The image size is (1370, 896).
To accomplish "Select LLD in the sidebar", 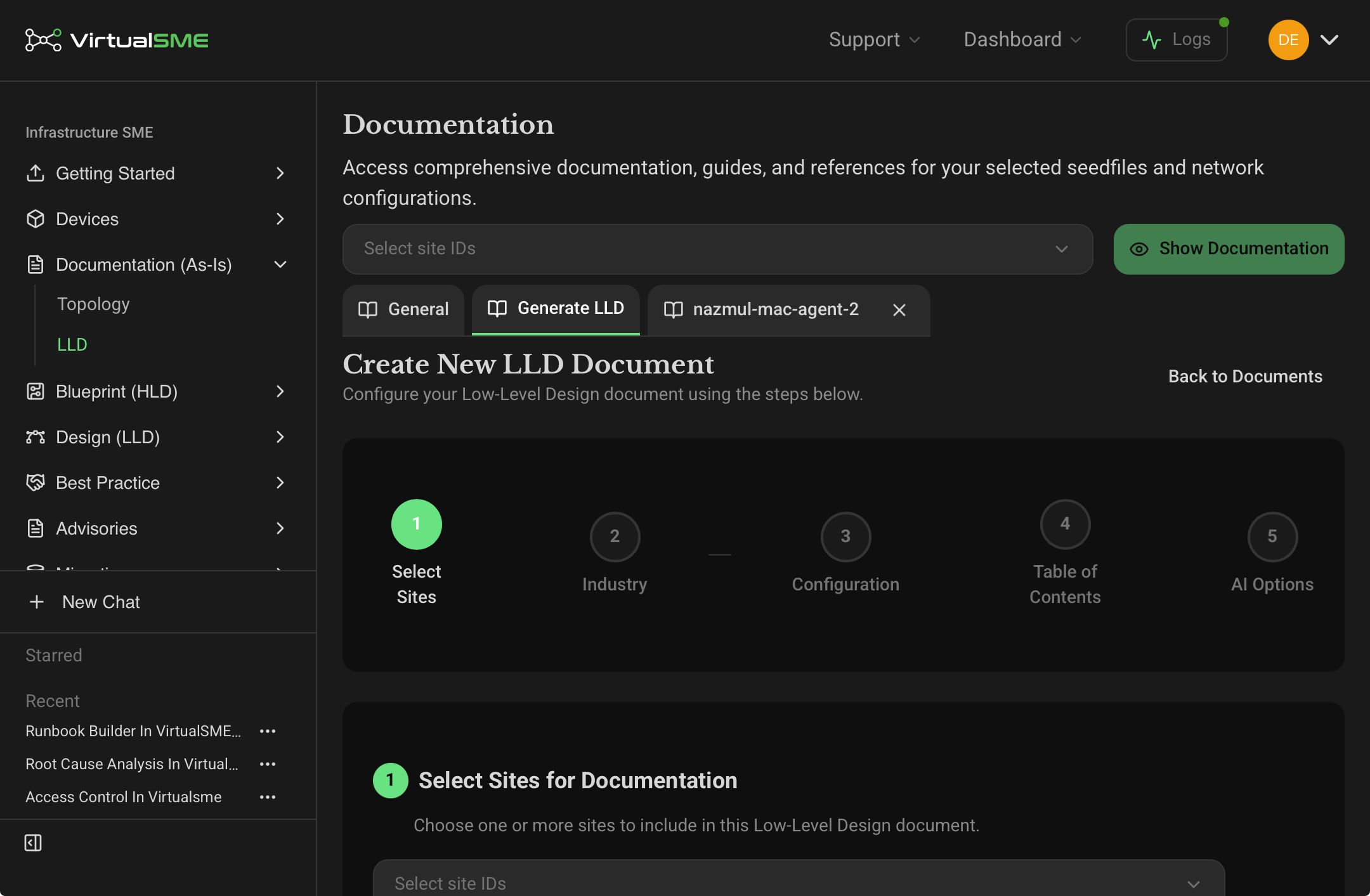I will [72, 344].
